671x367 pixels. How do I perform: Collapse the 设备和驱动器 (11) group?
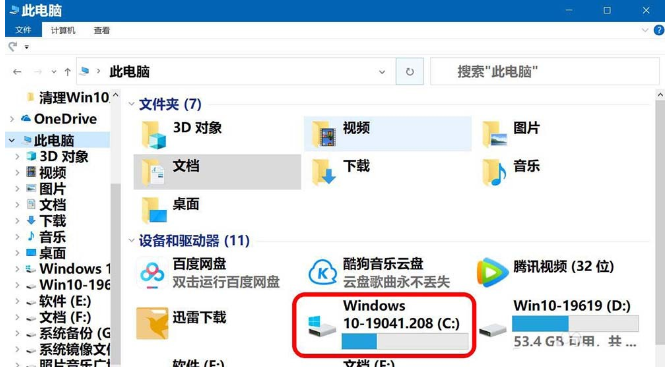[131, 240]
